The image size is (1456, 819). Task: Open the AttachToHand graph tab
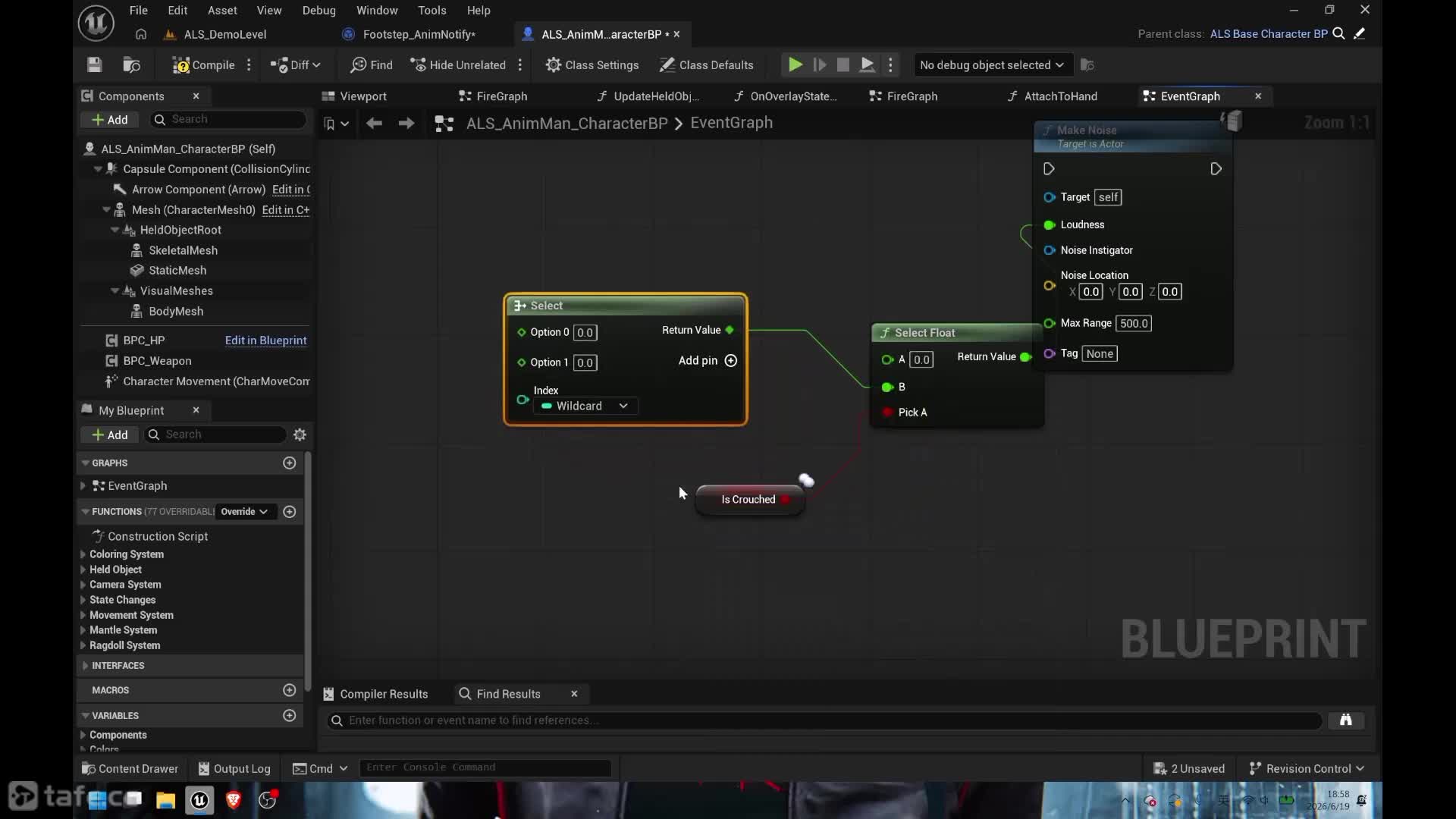1060,96
